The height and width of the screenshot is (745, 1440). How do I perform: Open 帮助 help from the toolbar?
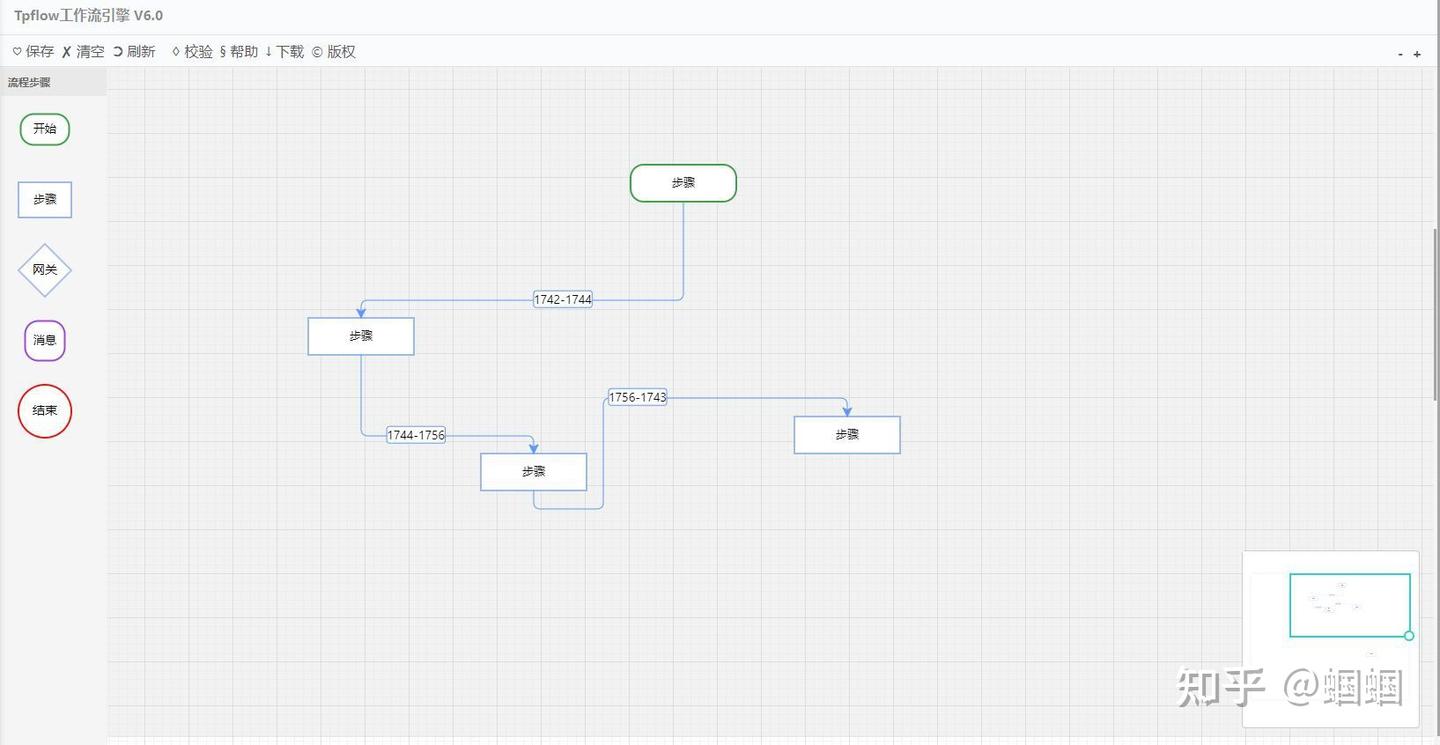[238, 51]
